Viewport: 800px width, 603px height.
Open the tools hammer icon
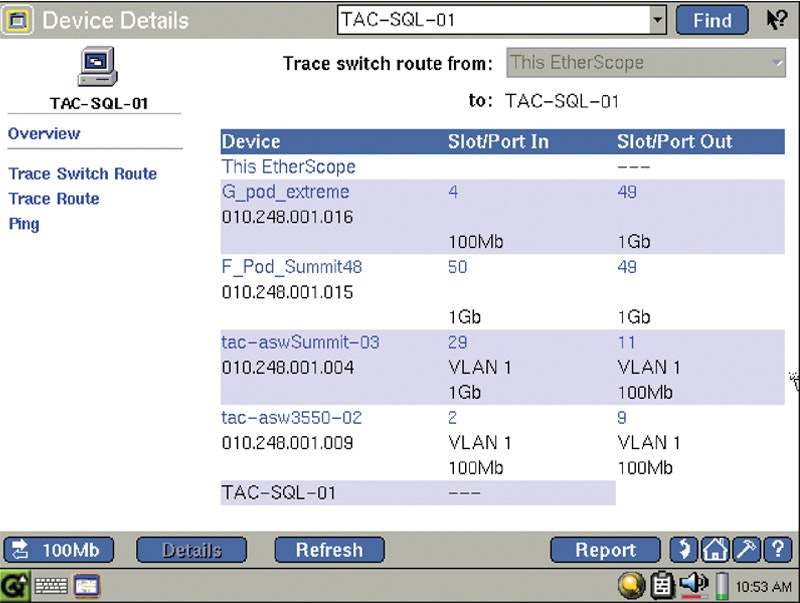click(x=747, y=550)
